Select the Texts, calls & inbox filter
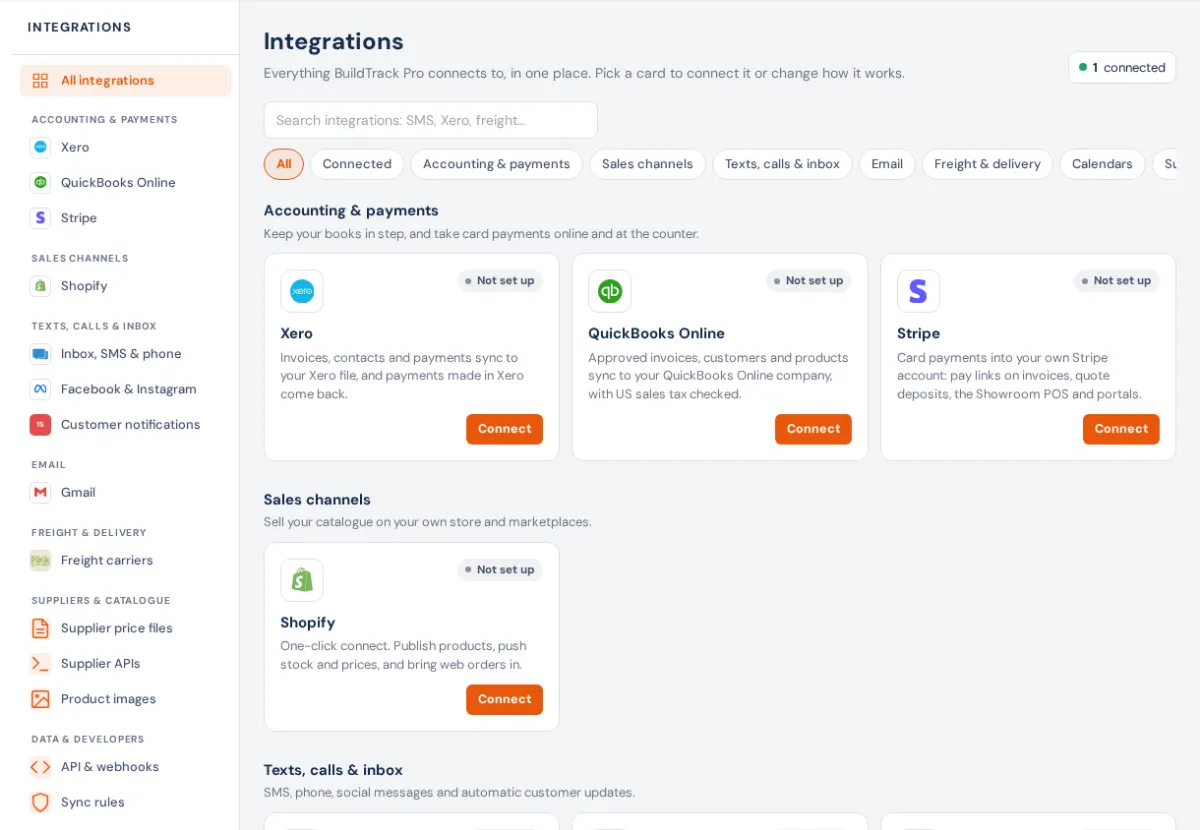Screen dimensions: 1200x830 [782, 164]
